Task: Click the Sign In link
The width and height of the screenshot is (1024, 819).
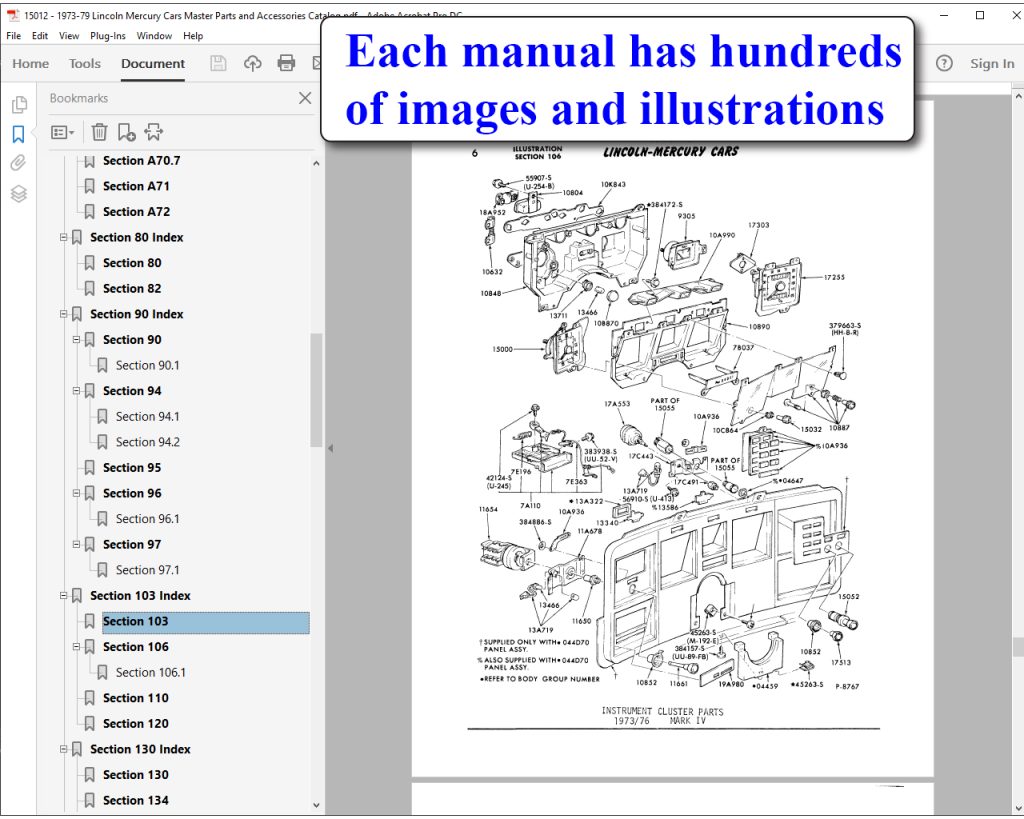Action: click(992, 63)
